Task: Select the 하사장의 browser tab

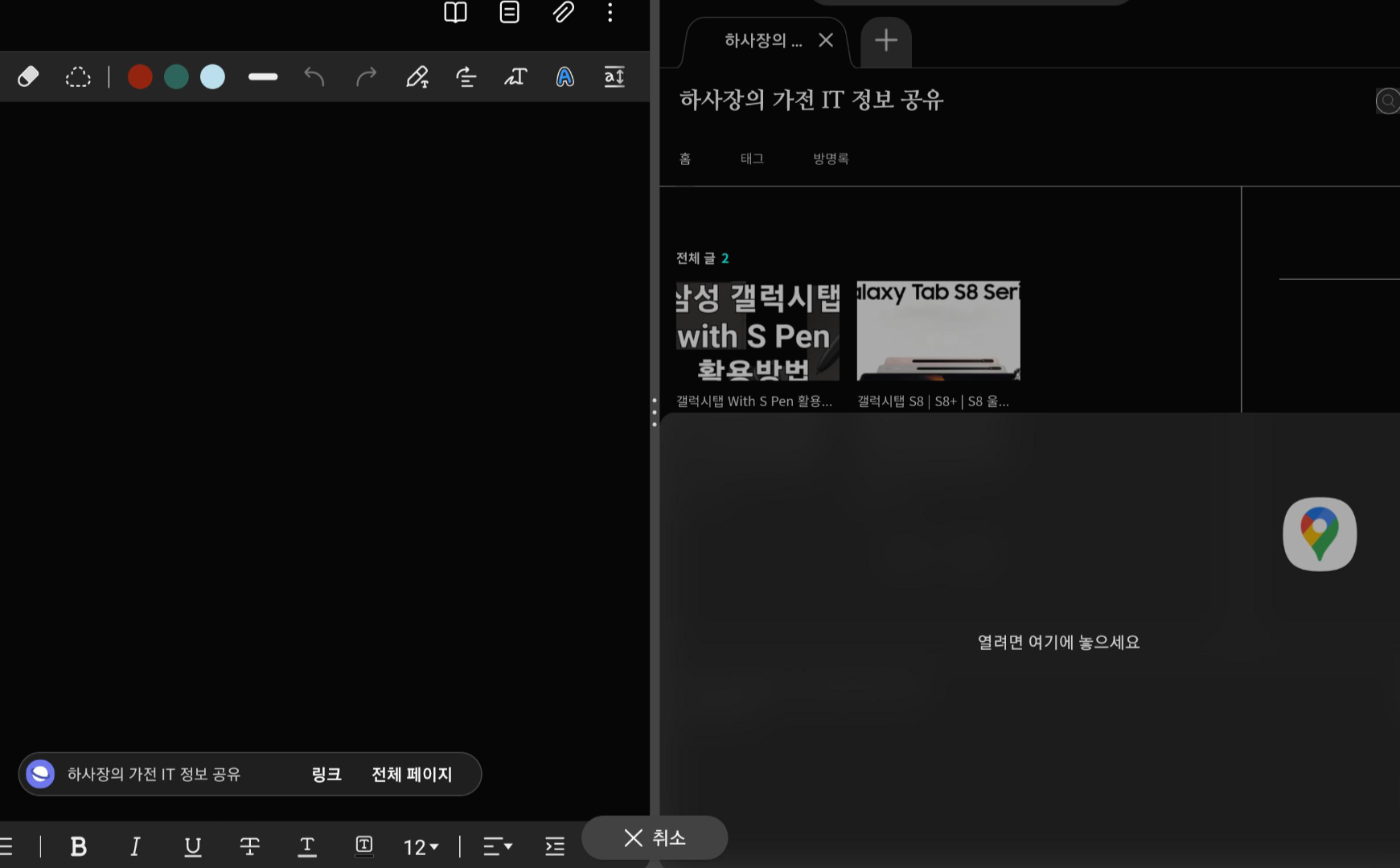Action: [763, 40]
